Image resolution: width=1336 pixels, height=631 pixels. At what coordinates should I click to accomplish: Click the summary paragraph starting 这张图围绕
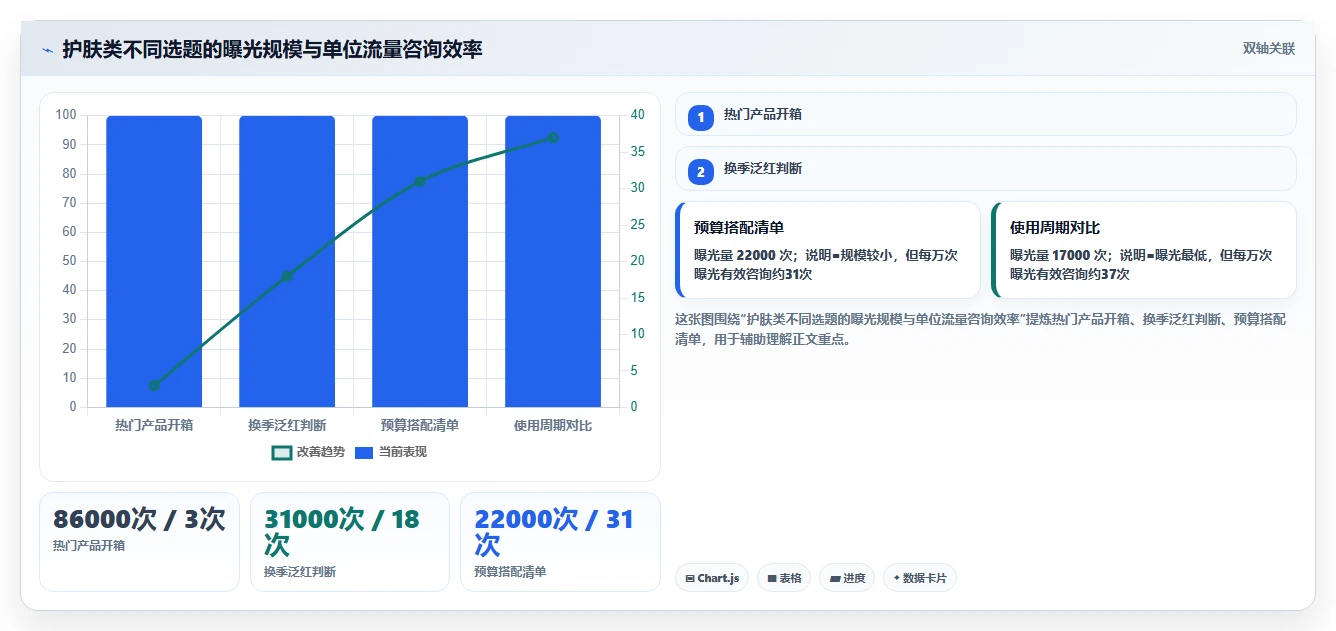click(981, 329)
